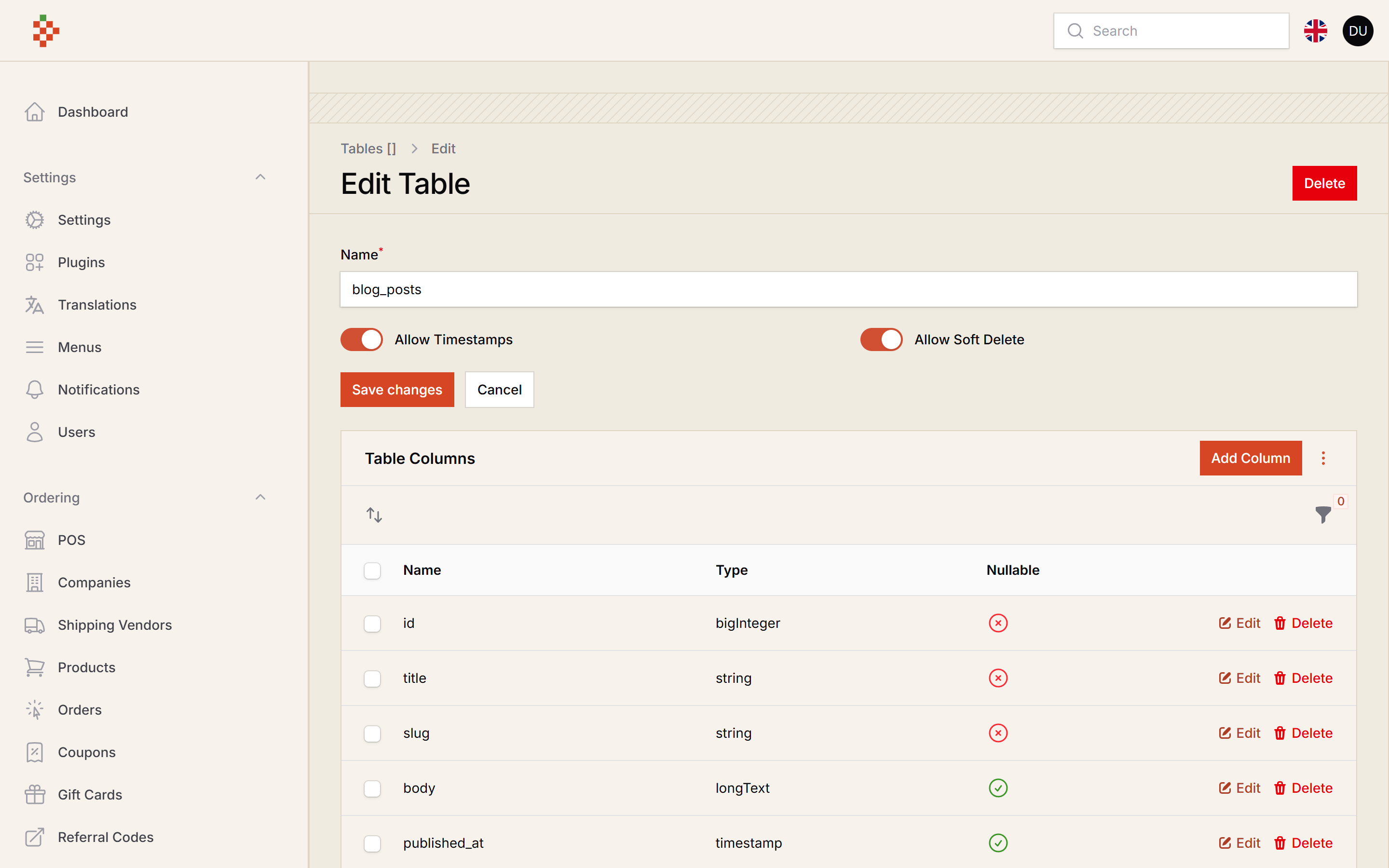Click the search magnifier icon
Image resolution: width=1389 pixels, height=868 pixels.
pyautogui.click(x=1075, y=30)
